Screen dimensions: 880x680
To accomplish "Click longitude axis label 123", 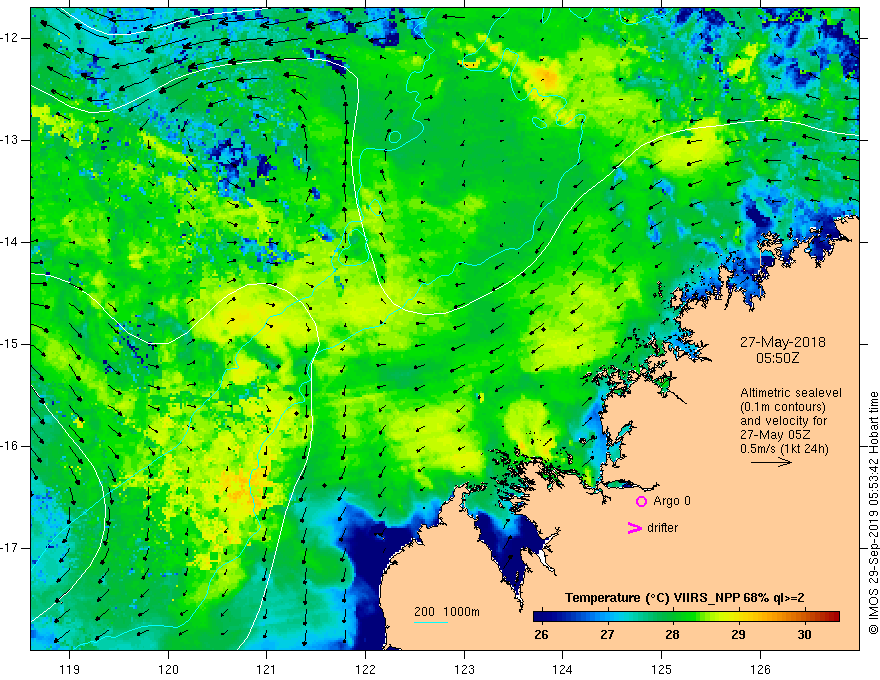I will coord(464,669).
